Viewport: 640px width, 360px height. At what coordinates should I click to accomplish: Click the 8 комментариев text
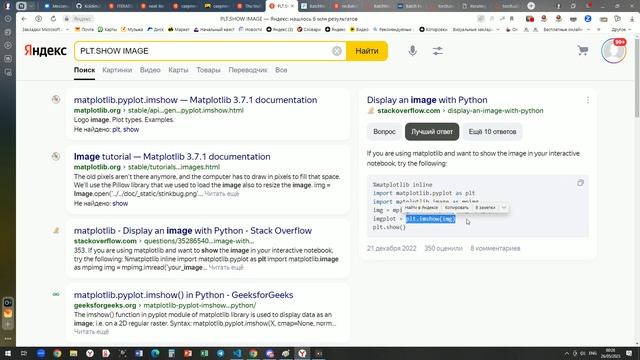(495, 248)
